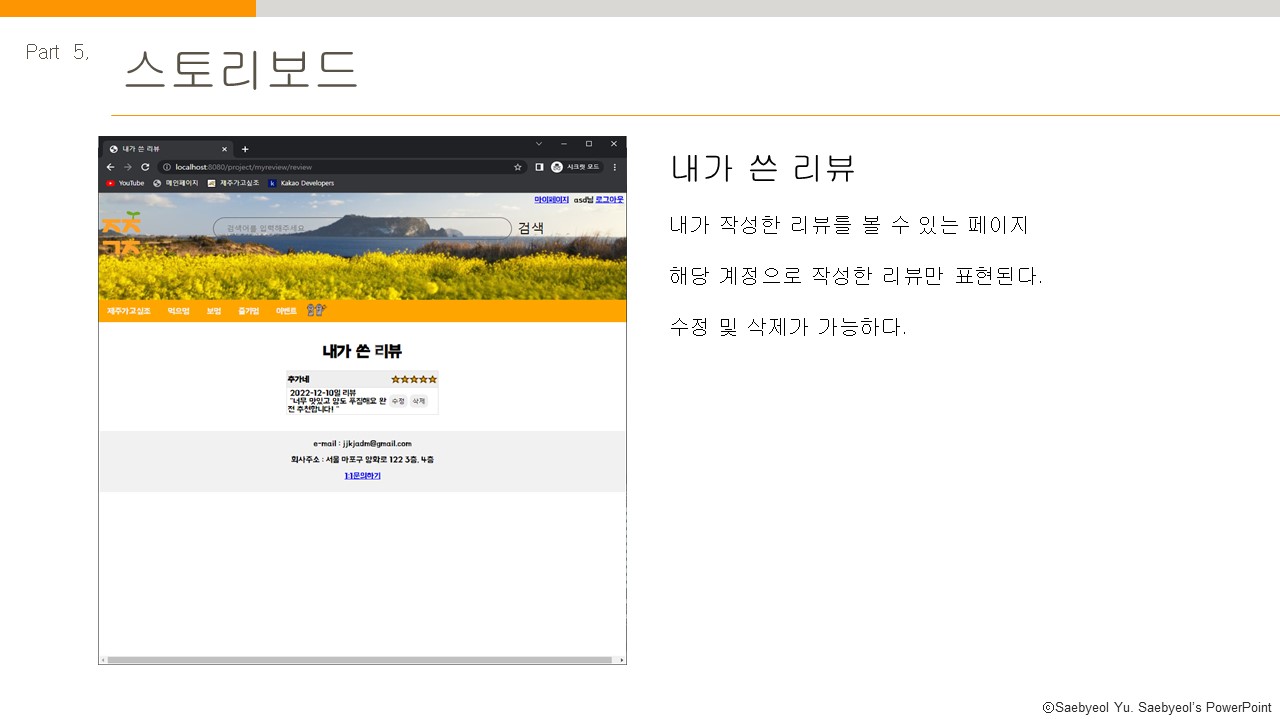This screenshot has height=720, width=1280.
Task: Click the 1:1문의하기 inquiry link
Action: coord(362,476)
